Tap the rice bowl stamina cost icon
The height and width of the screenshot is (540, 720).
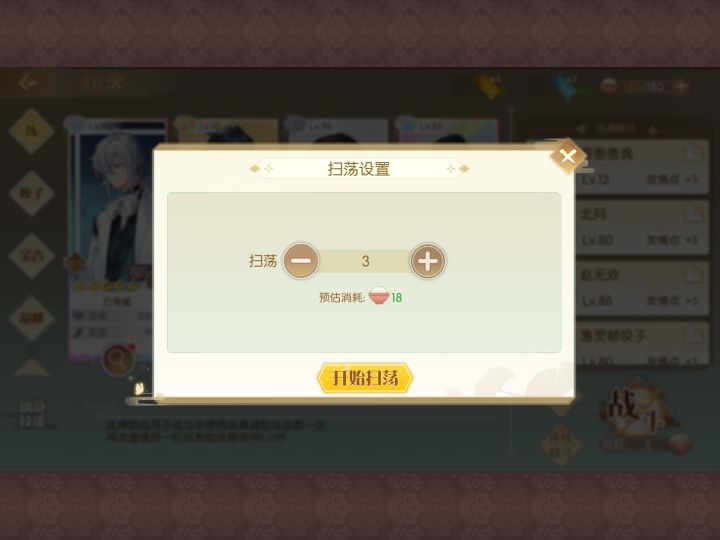click(379, 297)
